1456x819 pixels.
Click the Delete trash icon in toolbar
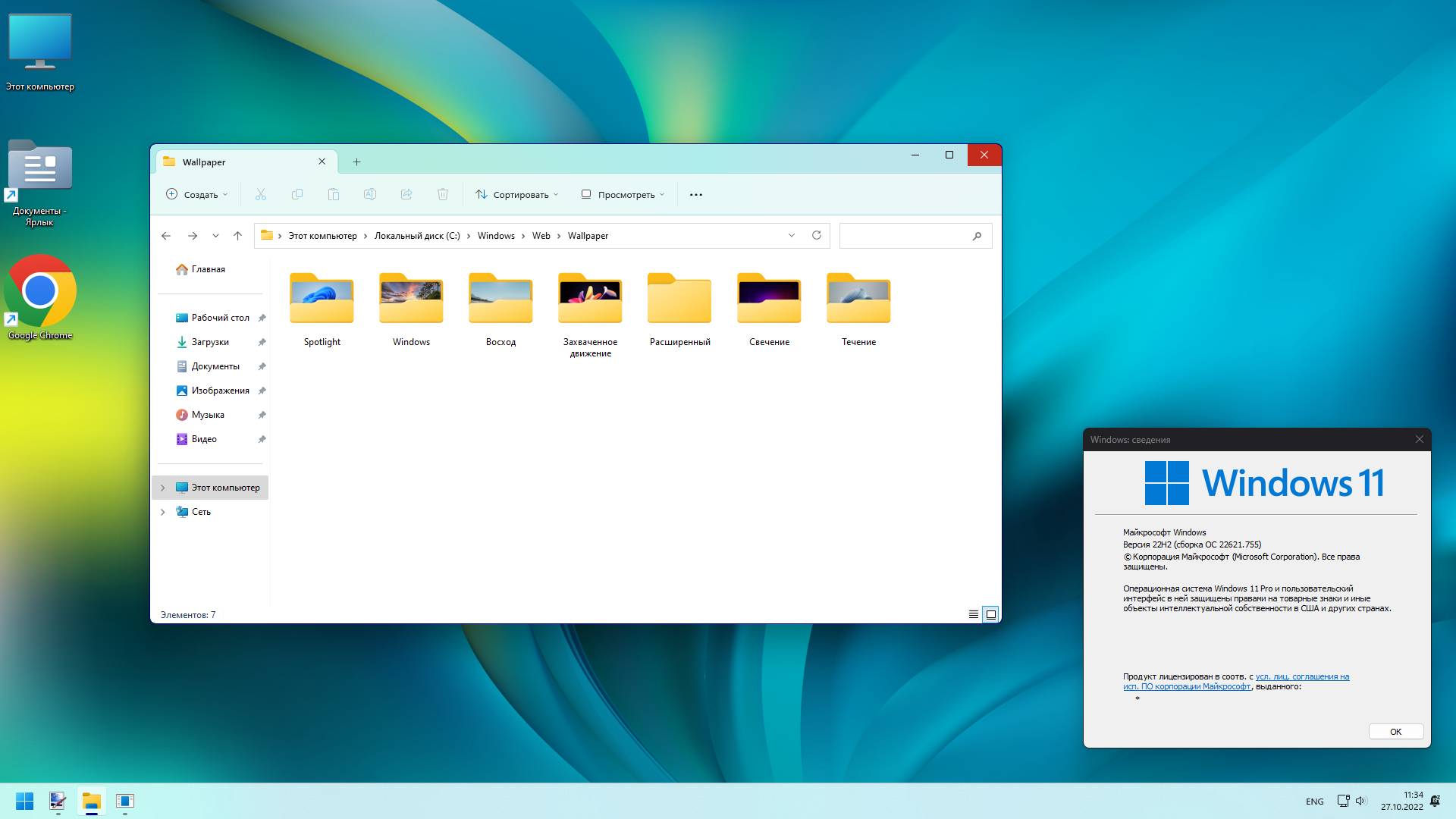(443, 195)
